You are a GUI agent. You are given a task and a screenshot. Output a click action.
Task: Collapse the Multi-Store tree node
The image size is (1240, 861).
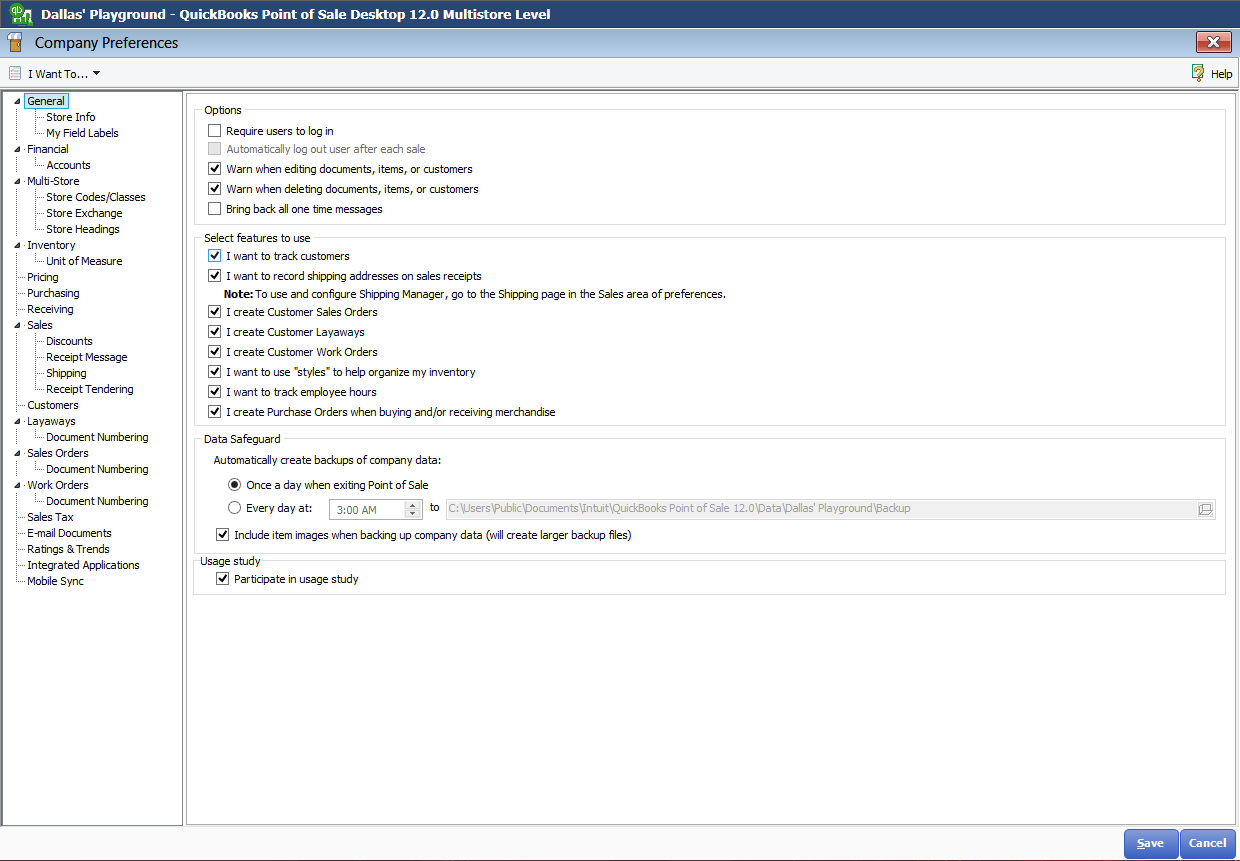pos(17,181)
